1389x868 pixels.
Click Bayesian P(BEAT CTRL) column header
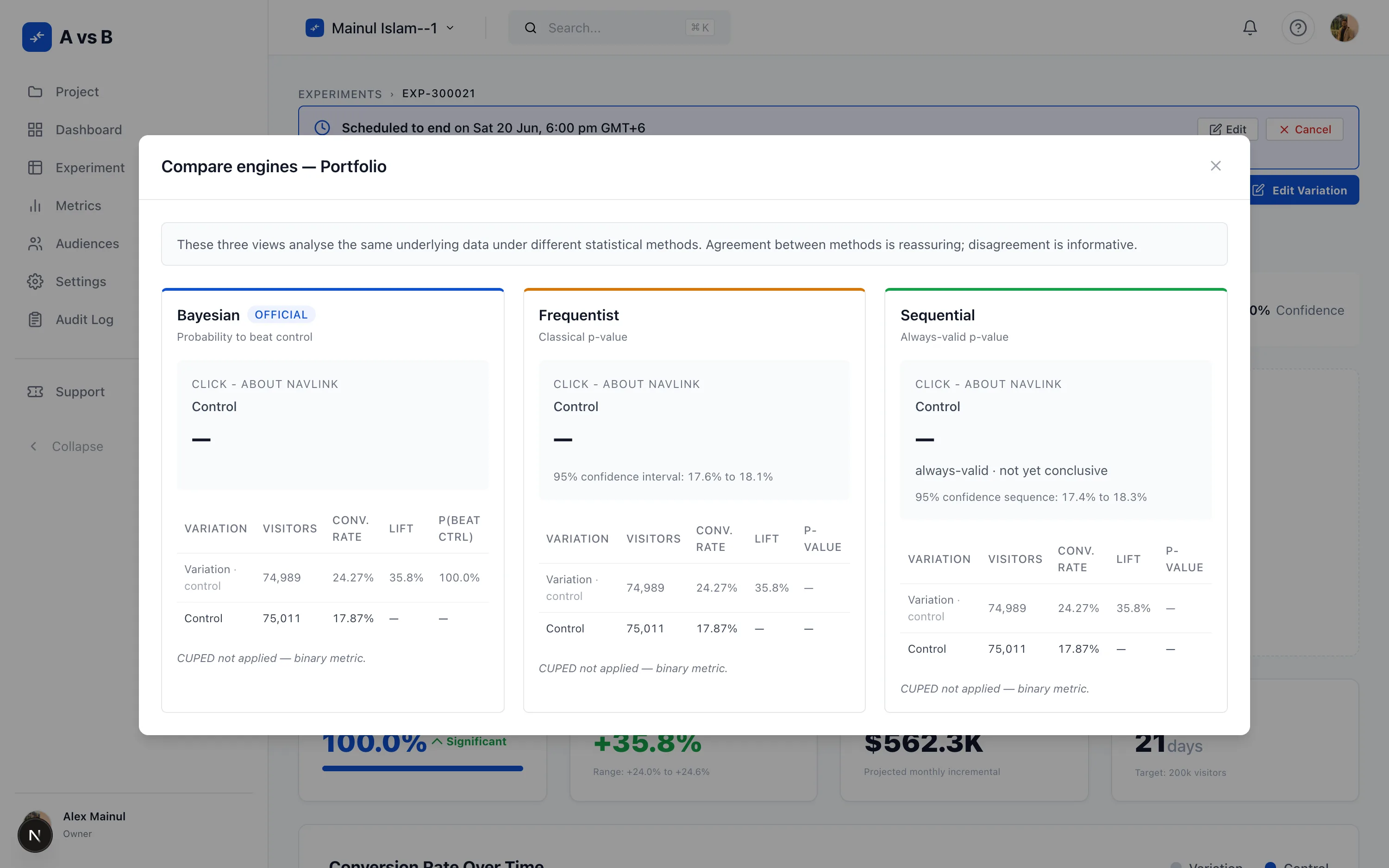coord(459,529)
